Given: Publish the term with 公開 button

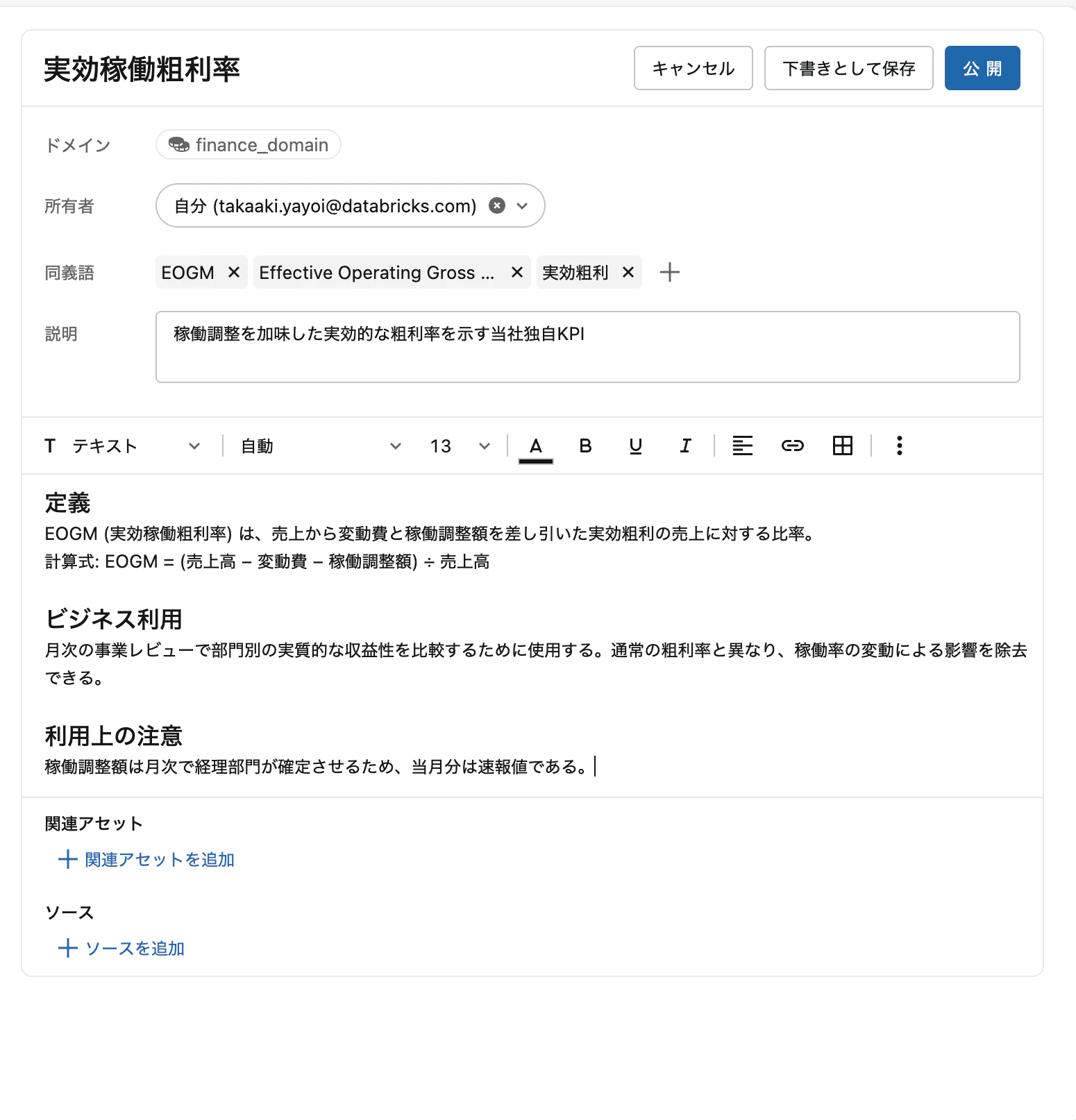Looking at the screenshot, I should [x=982, y=68].
